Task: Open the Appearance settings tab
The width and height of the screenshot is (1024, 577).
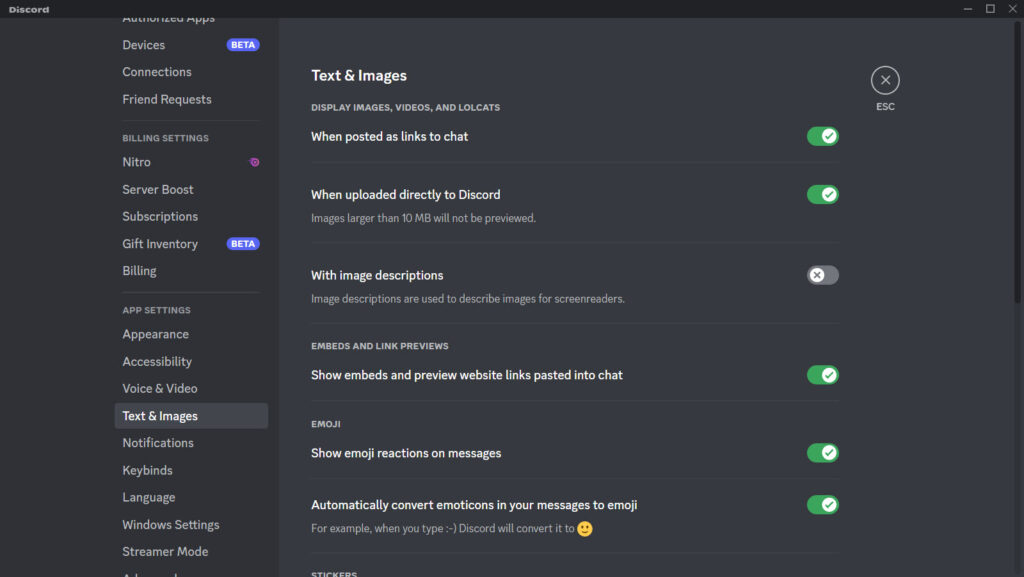Action: [x=155, y=334]
